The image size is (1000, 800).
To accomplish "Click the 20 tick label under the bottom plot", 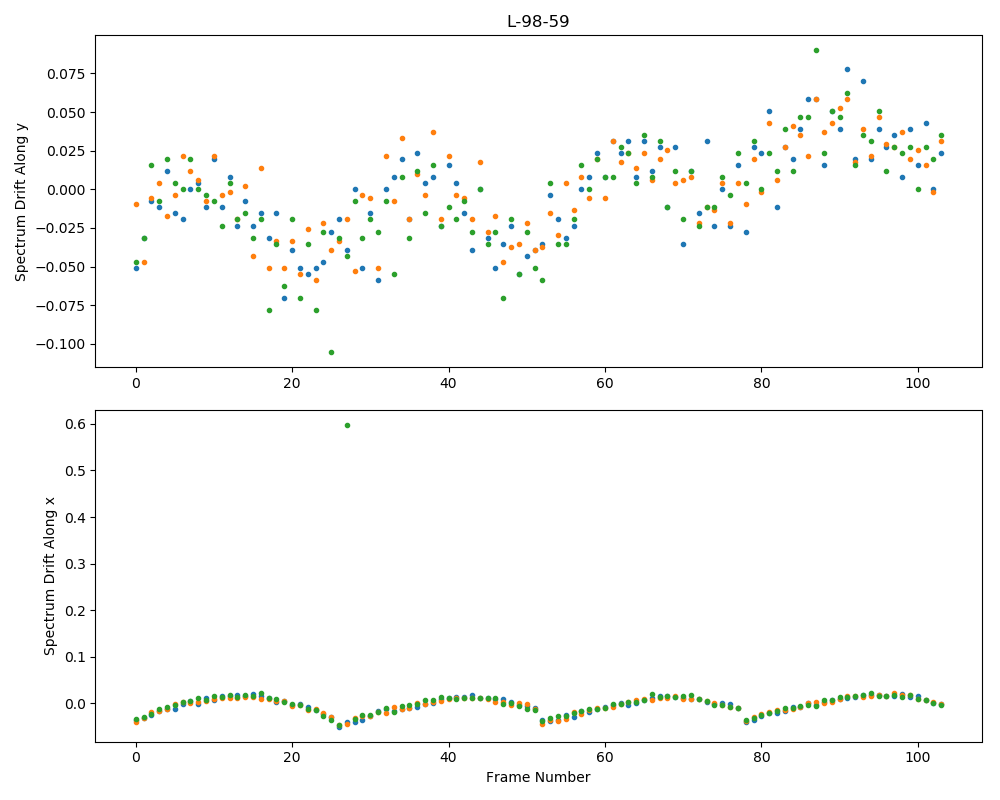I will coord(292,758).
